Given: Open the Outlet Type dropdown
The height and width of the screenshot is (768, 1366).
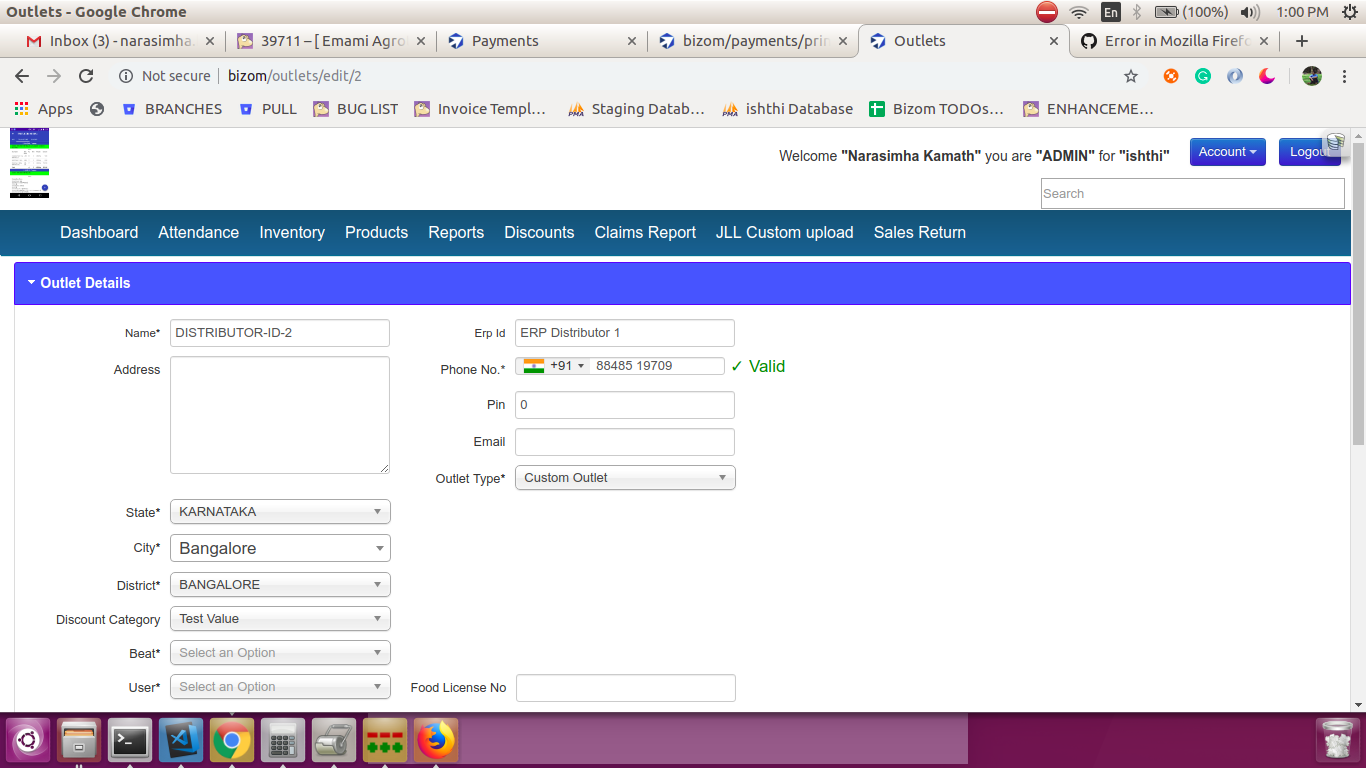Looking at the screenshot, I should pos(625,478).
